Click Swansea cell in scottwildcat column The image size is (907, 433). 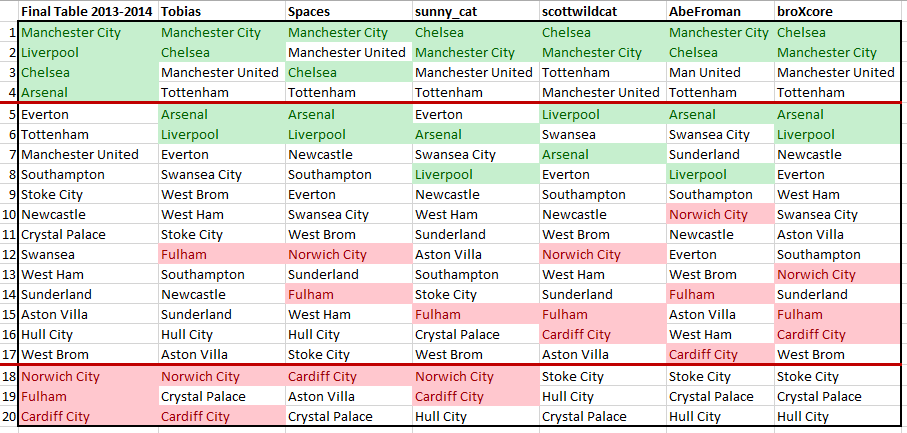click(x=603, y=135)
